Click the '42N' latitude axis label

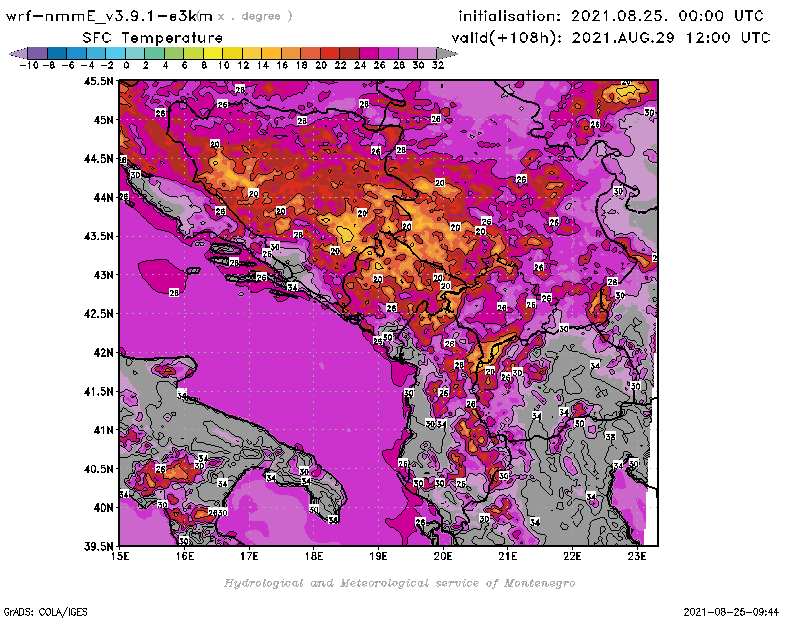[103, 353]
